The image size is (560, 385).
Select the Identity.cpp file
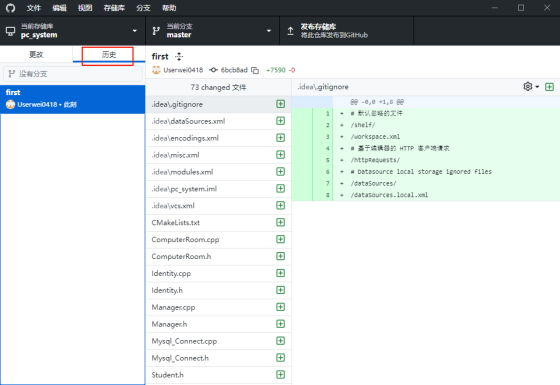[x=218, y=273]
